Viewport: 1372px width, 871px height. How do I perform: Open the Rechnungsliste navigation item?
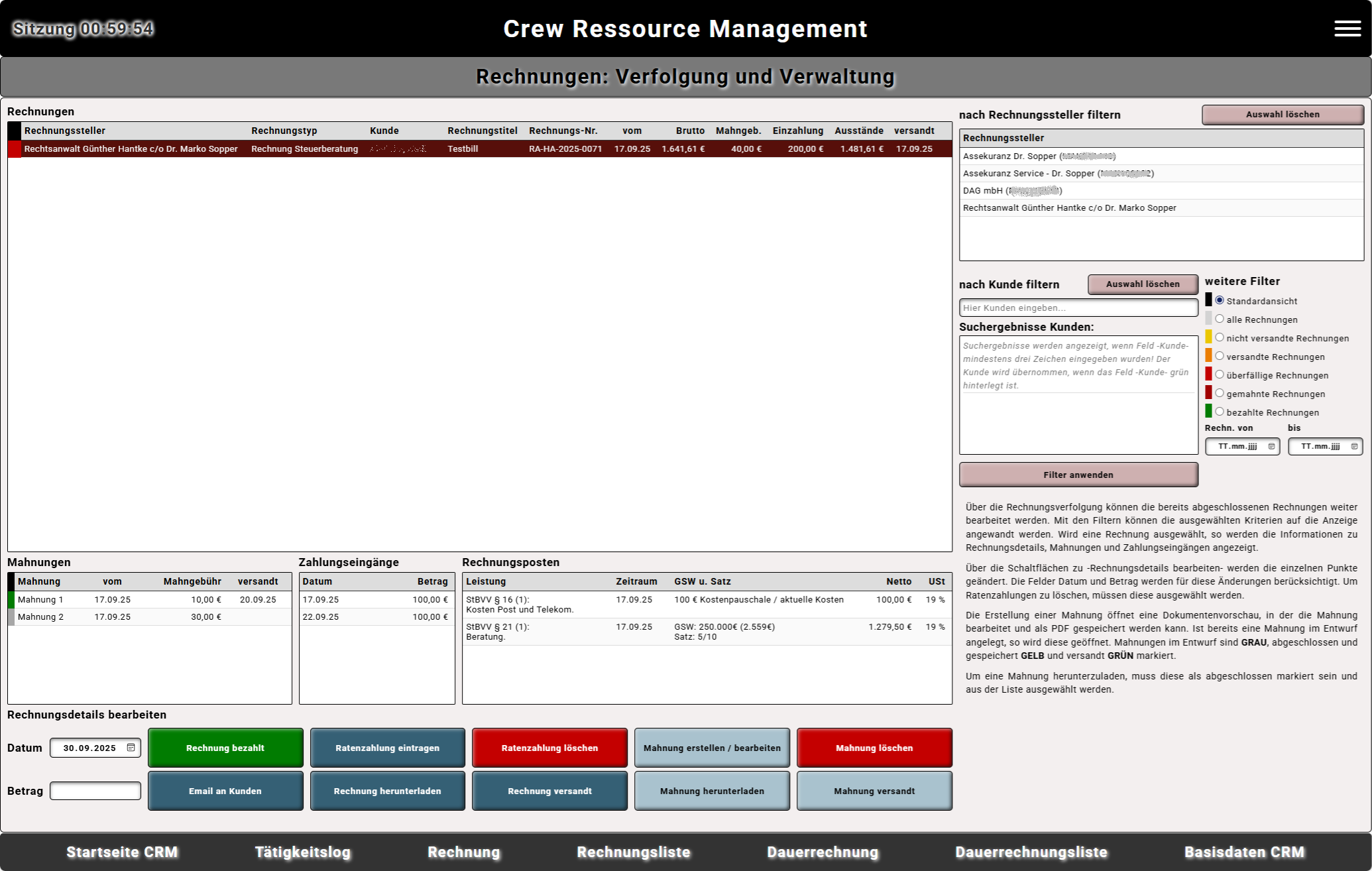point(633,852)
